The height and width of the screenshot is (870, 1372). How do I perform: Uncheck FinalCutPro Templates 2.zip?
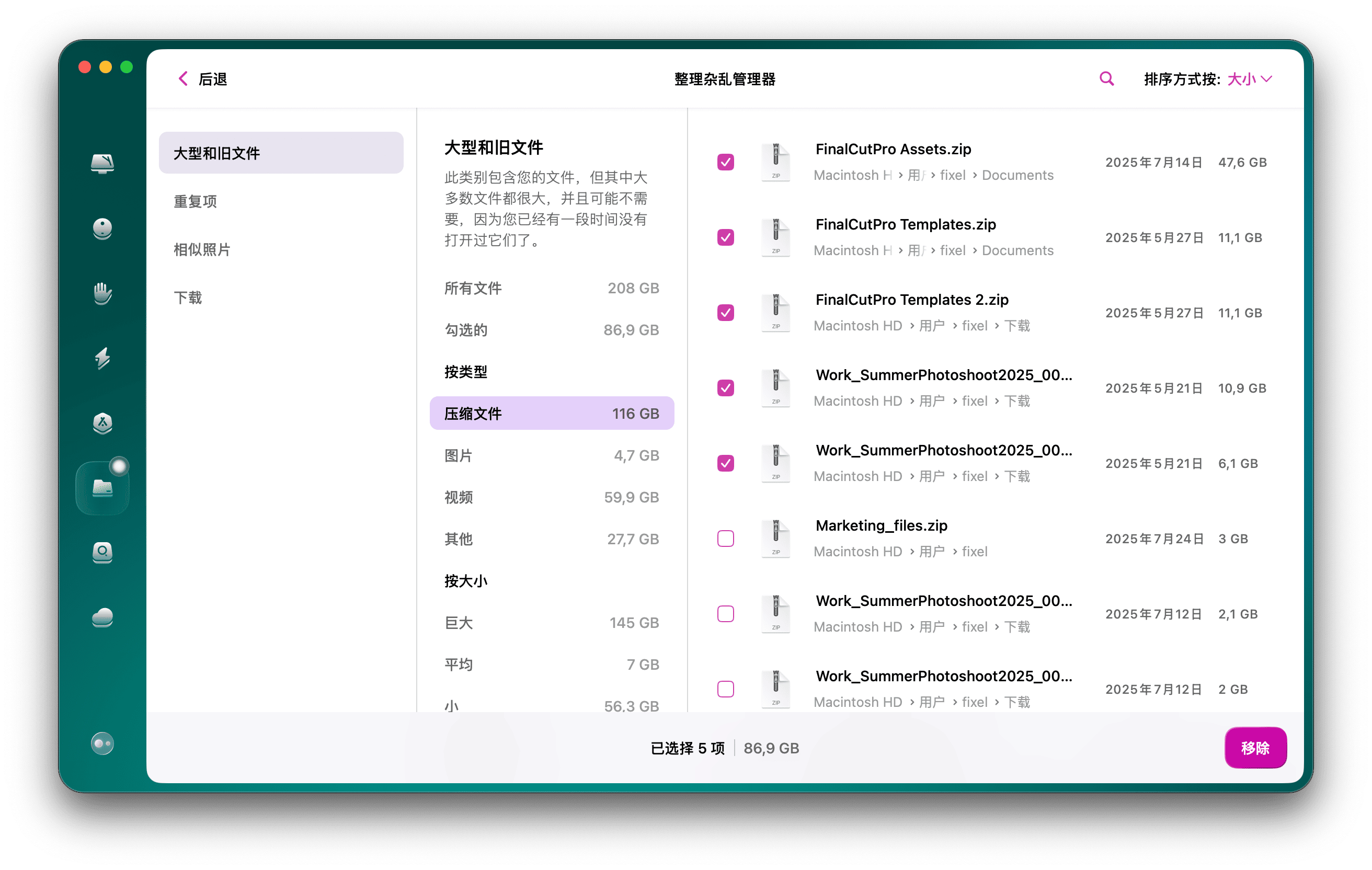[725, 313]
